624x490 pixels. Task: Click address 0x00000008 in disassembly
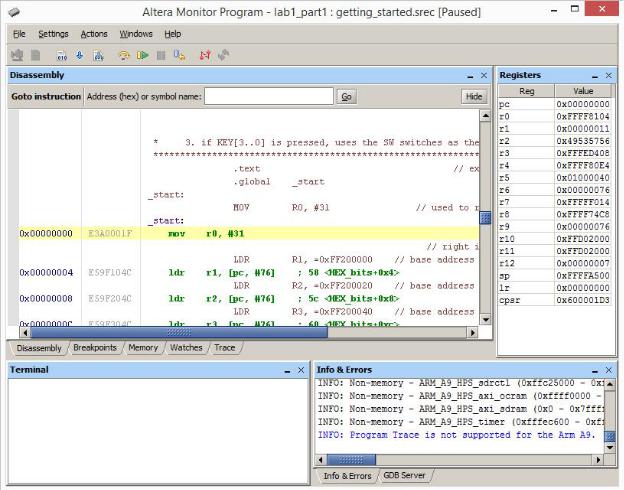(x=46, y=299)
